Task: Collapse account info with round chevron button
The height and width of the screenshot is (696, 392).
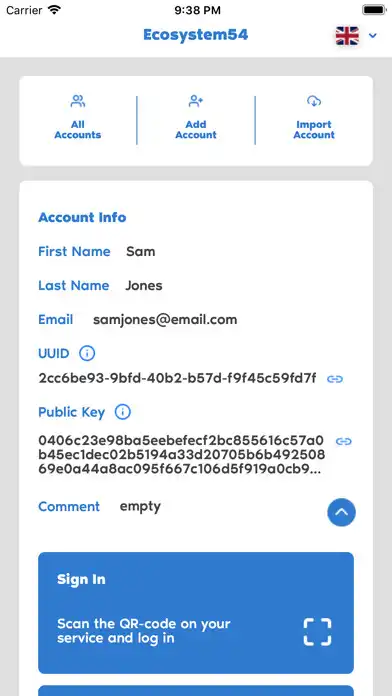Action: [x=341, y=512]
